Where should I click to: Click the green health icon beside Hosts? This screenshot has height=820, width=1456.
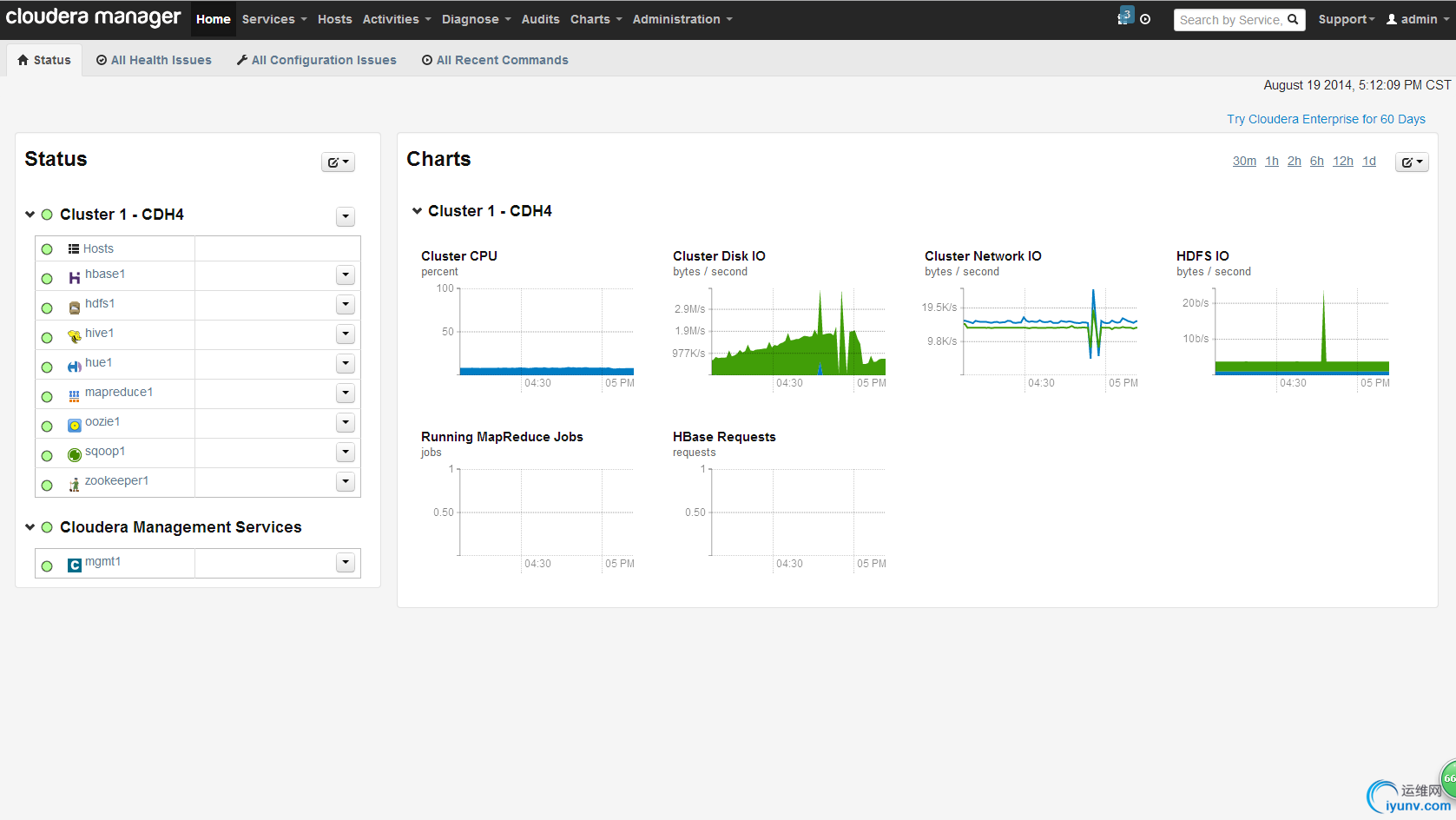tap(47, 249)
